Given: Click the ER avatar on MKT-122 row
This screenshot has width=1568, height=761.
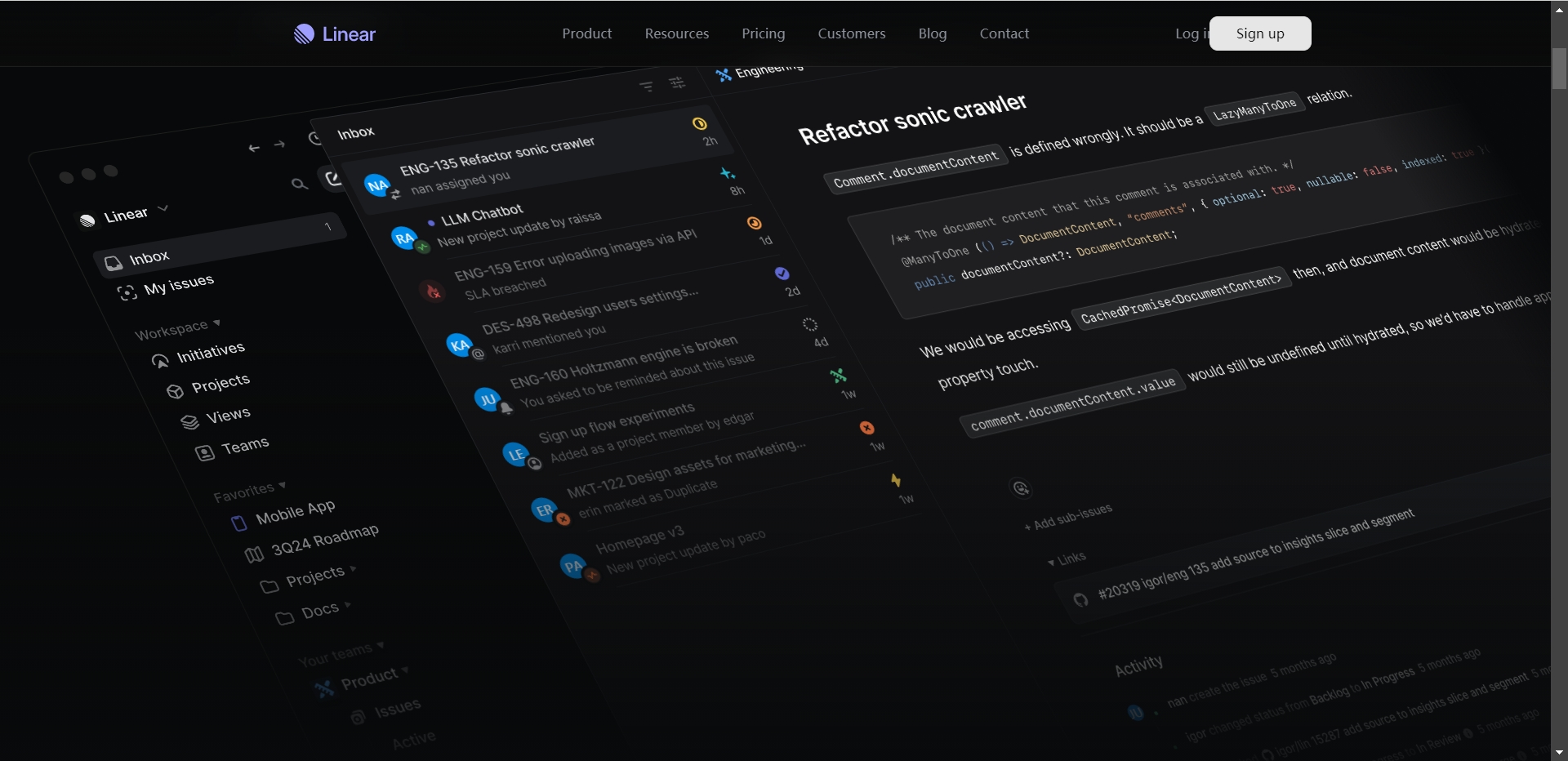Looking at the screenshot, I should (x=544, y=510).
